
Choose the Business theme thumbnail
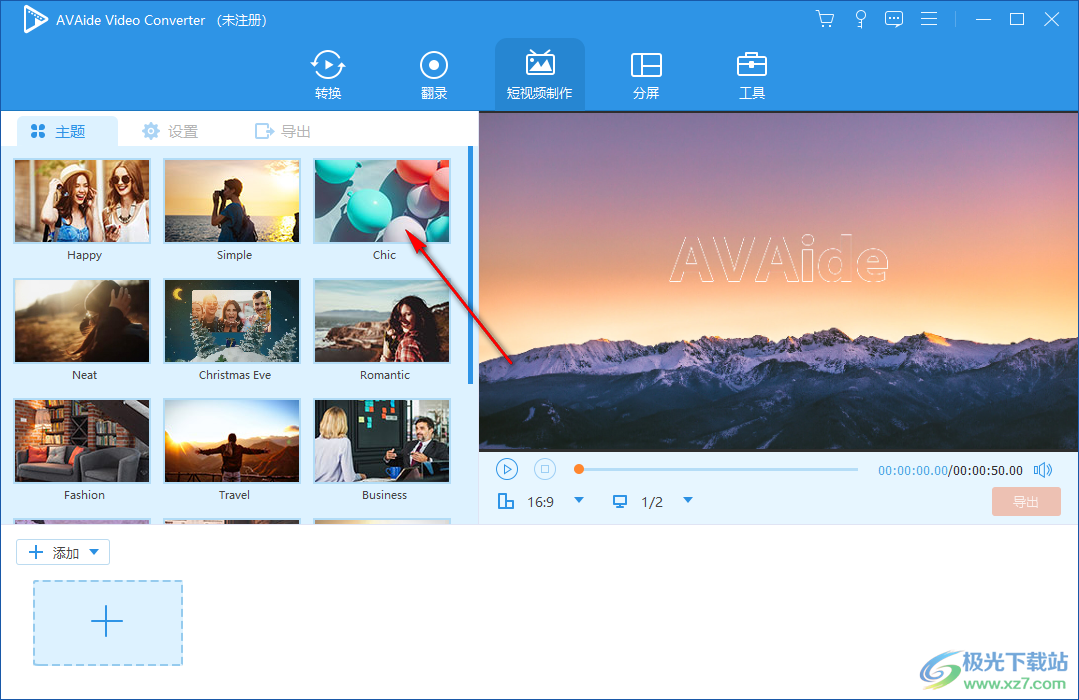coord(382,441)
